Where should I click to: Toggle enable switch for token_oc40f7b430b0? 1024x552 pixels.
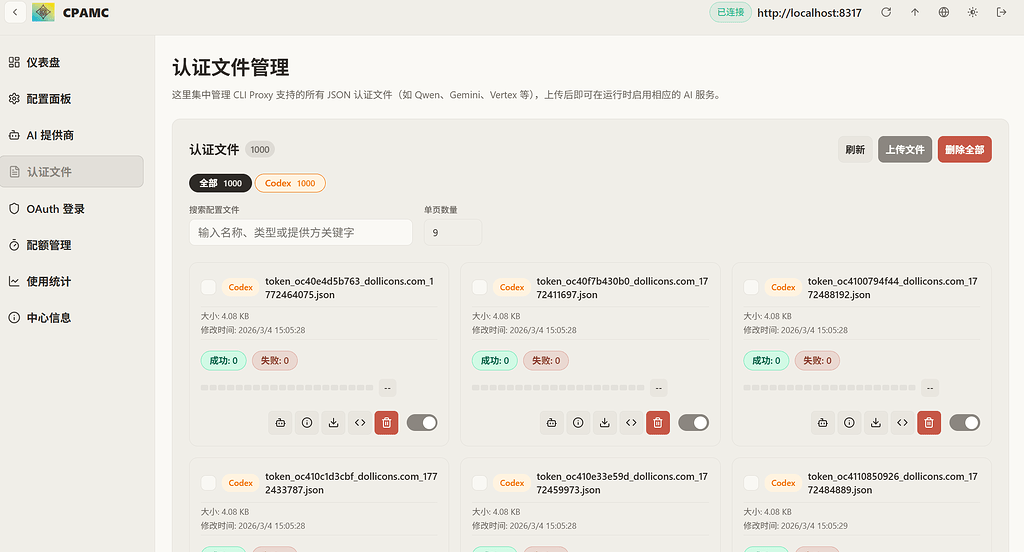(694, 423)
